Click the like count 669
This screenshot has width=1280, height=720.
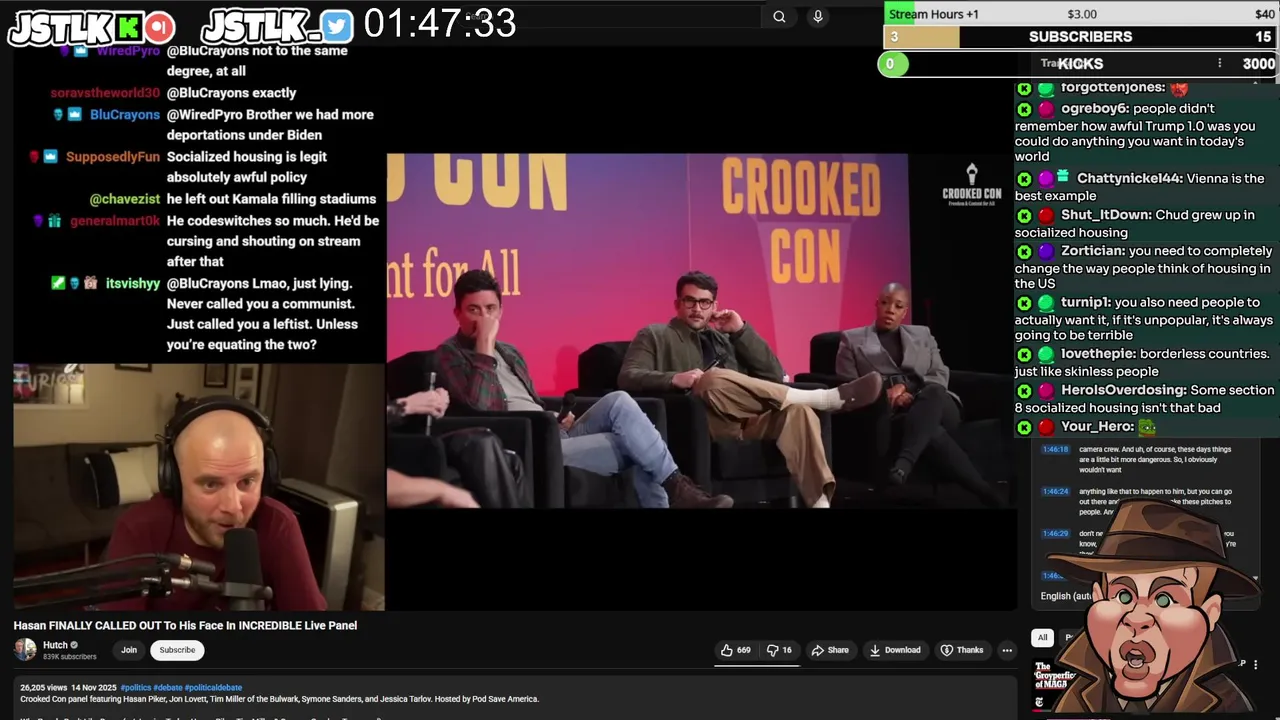point(744,650)
